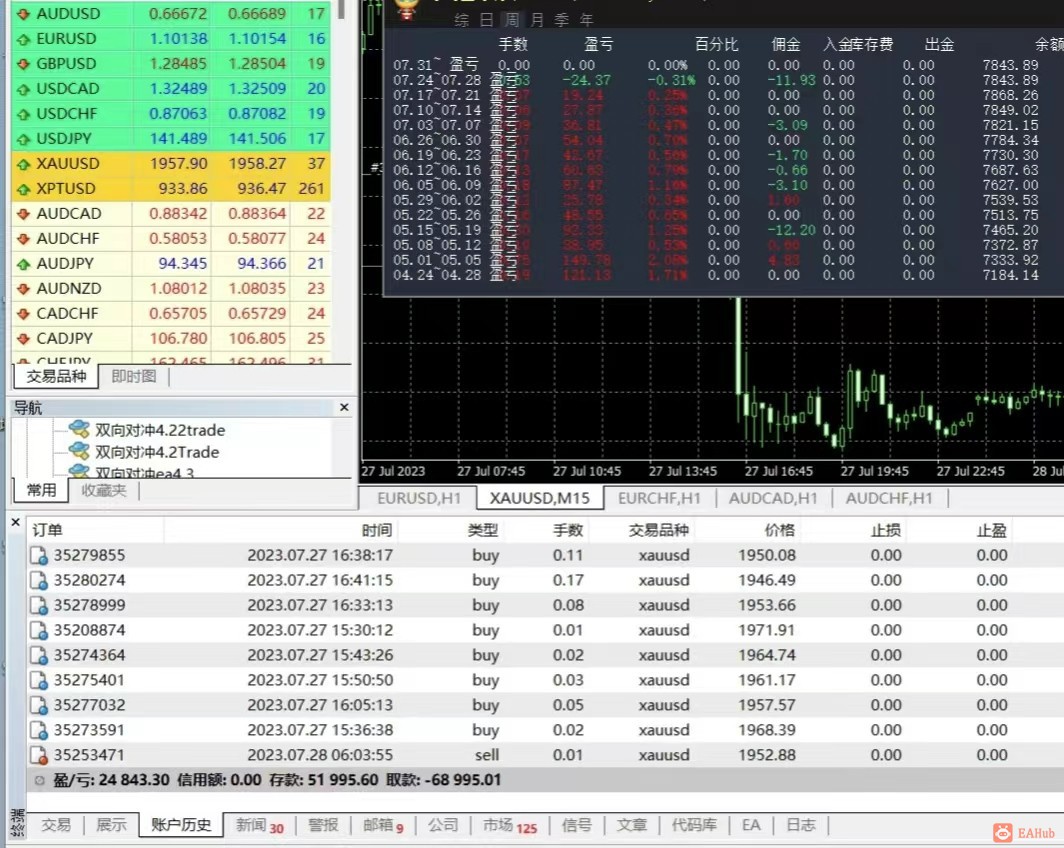Click the order icon for 35208874

39,631
